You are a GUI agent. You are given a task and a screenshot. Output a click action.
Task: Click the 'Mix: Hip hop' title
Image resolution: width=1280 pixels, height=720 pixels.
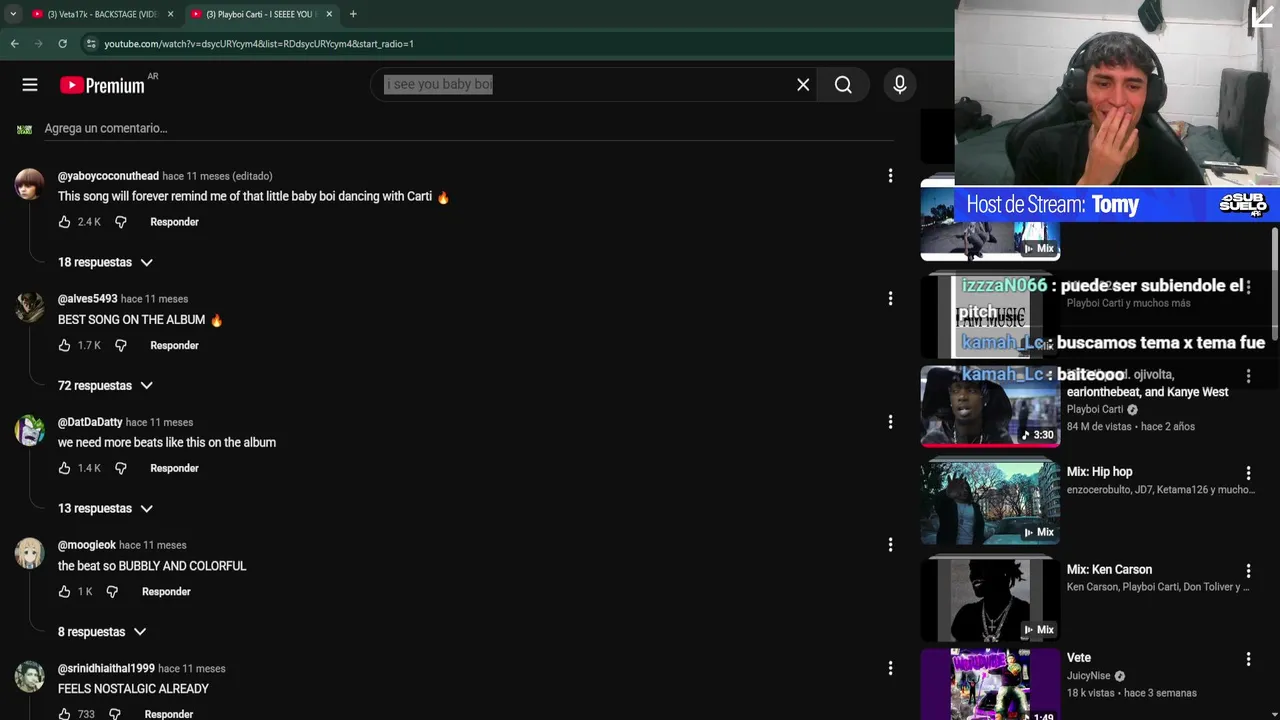[x=1099, y=472]
